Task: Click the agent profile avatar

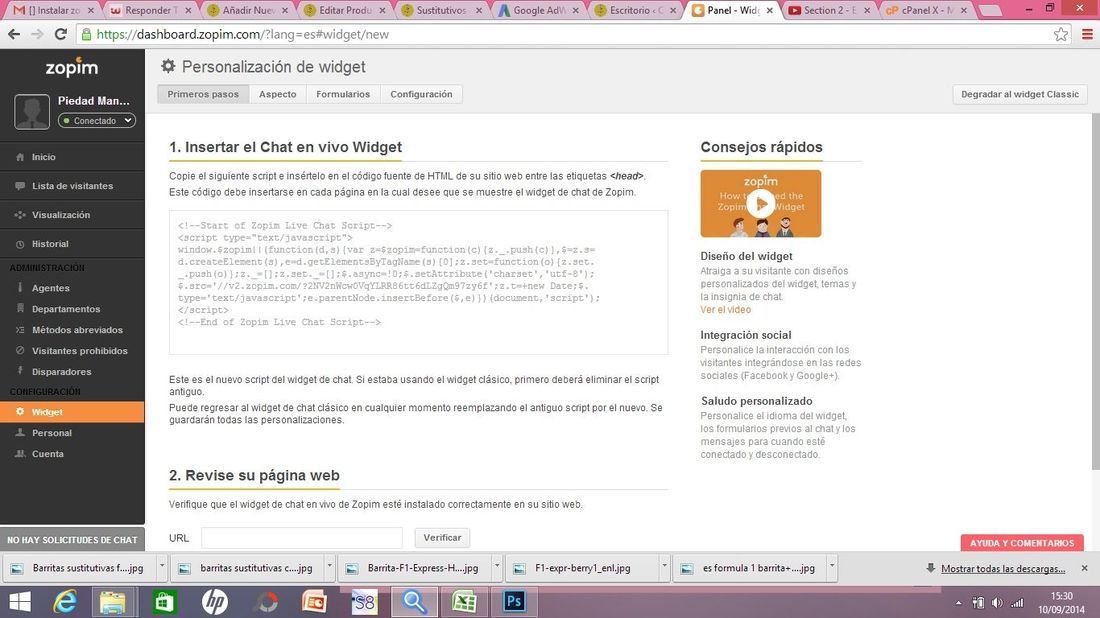Action: [x=32, y=112]
